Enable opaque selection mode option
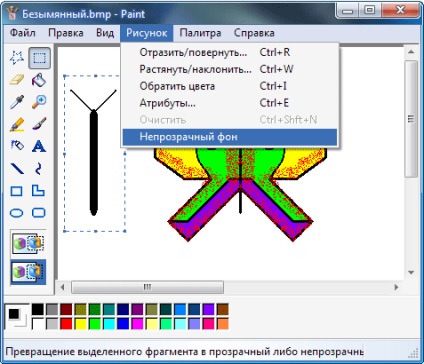This screenshot has width=424, height=364. [x=28, y=244]
